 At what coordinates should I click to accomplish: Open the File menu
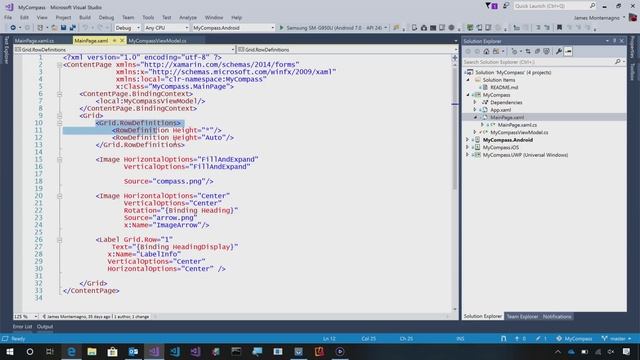point(8,18)
